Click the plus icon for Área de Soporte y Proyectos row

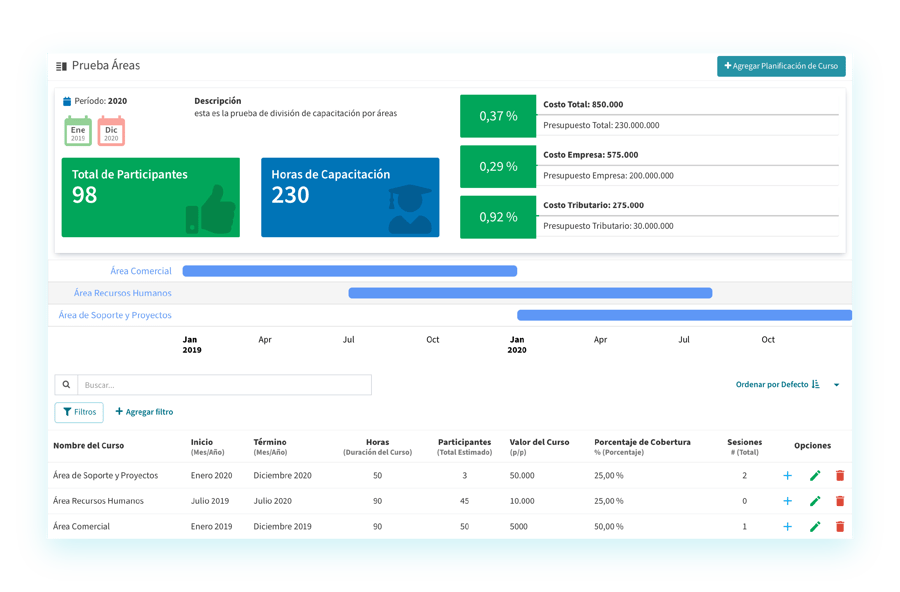pos(787,476)
